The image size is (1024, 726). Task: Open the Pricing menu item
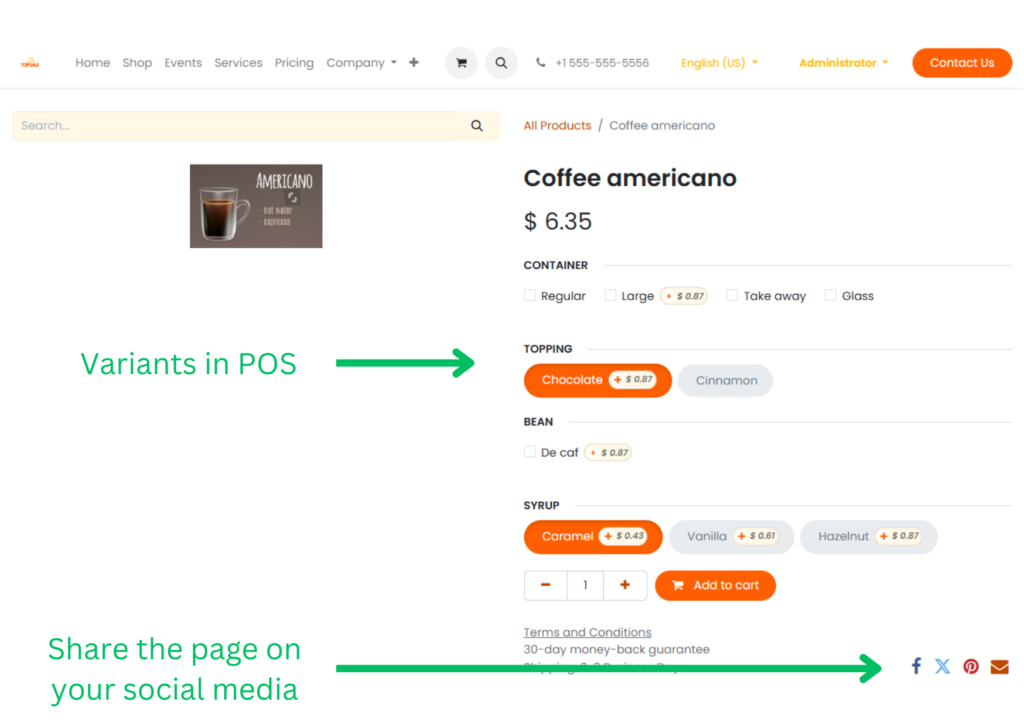pyautogui.click(x=294, y=63)
